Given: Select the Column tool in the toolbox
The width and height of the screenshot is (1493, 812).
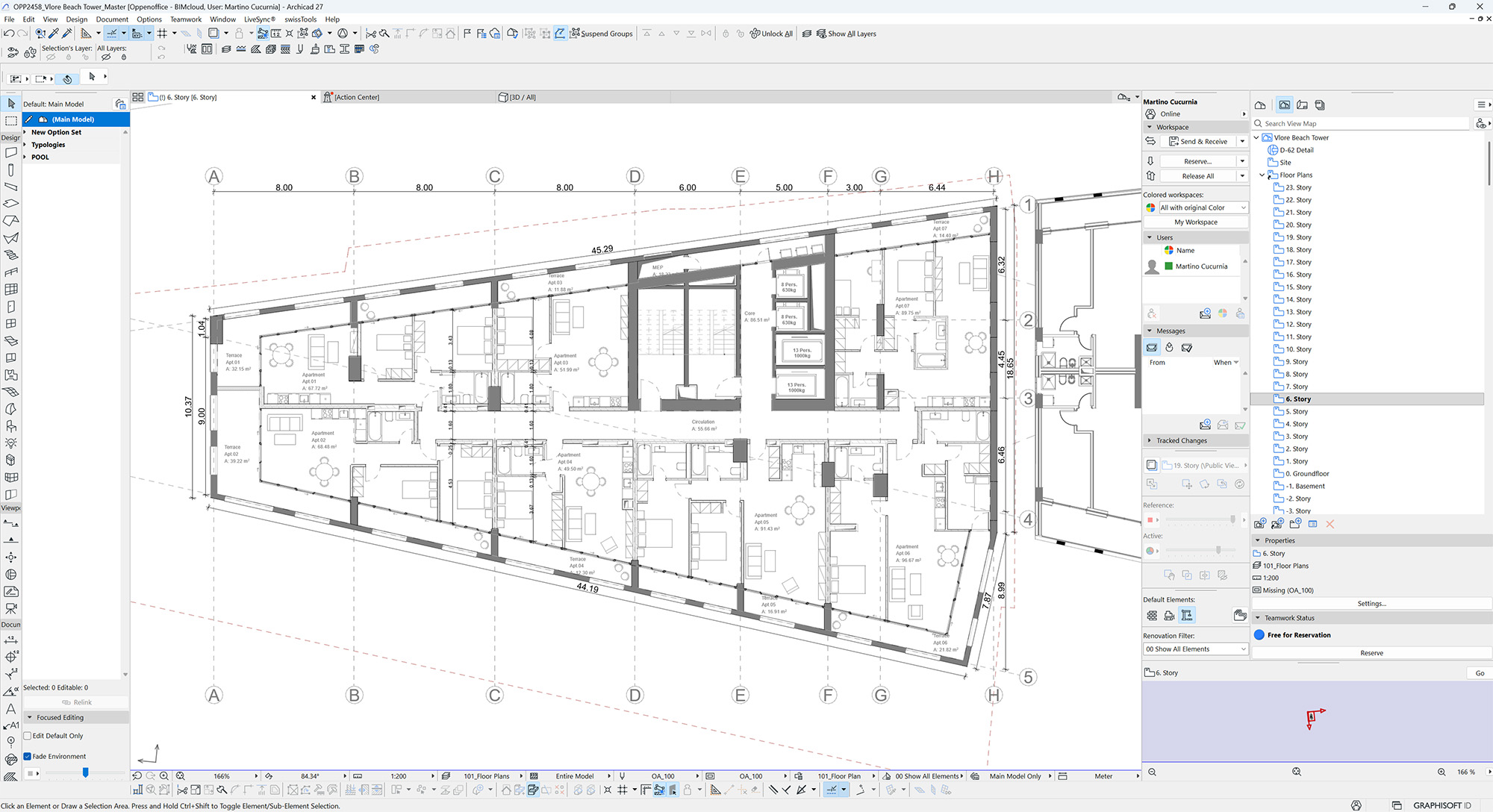Looking at the screenshot, I should pos(11,169).
